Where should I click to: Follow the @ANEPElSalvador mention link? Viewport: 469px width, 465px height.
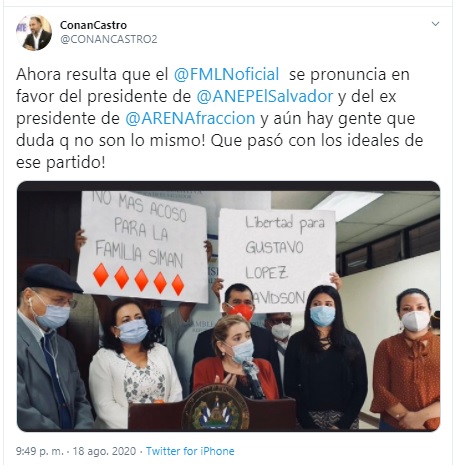[265, 96]
